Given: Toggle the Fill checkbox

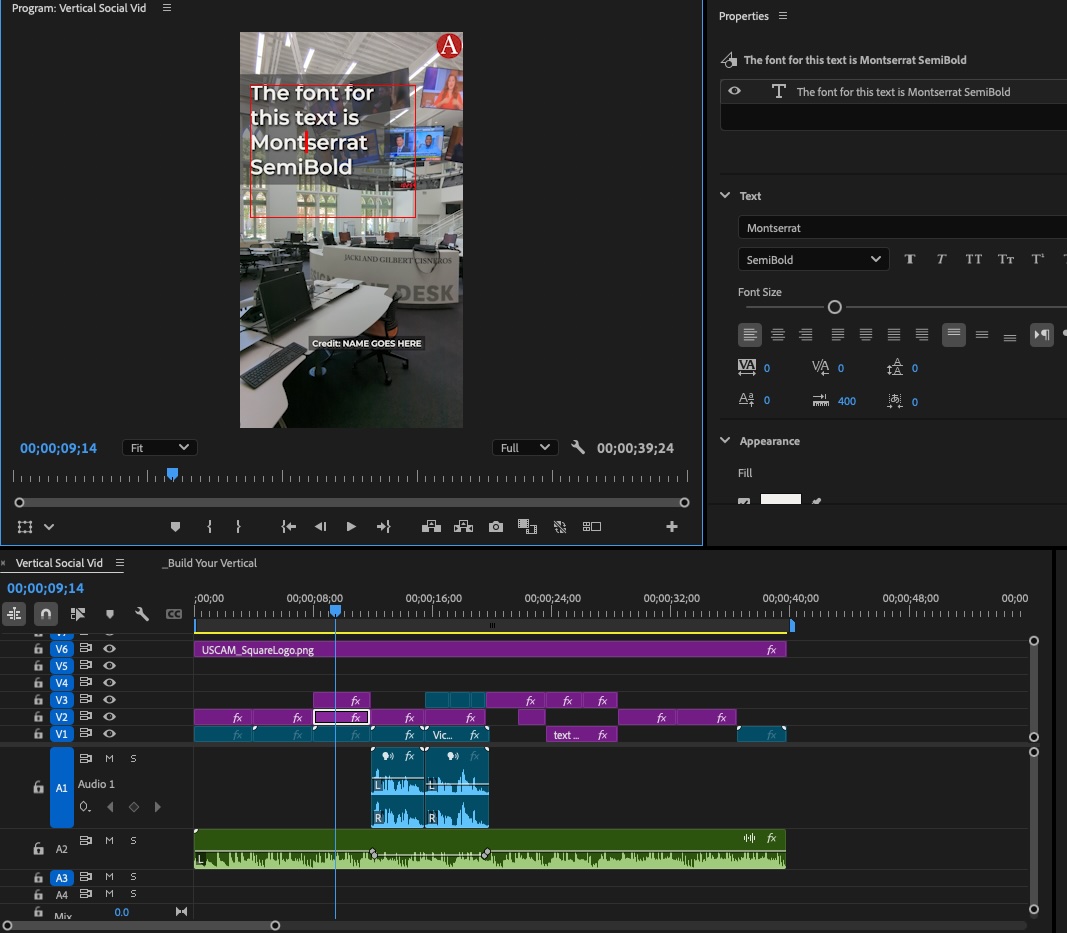Looking at the screenshot, I should (x=744, y=501).
